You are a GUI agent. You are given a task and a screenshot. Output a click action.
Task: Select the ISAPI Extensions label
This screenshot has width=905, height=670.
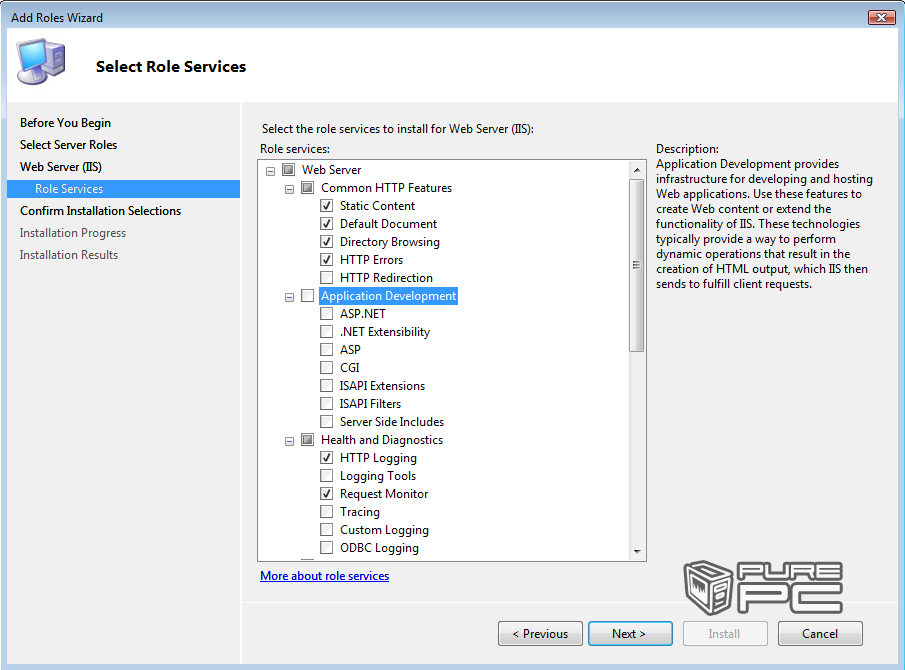[382, 385]
